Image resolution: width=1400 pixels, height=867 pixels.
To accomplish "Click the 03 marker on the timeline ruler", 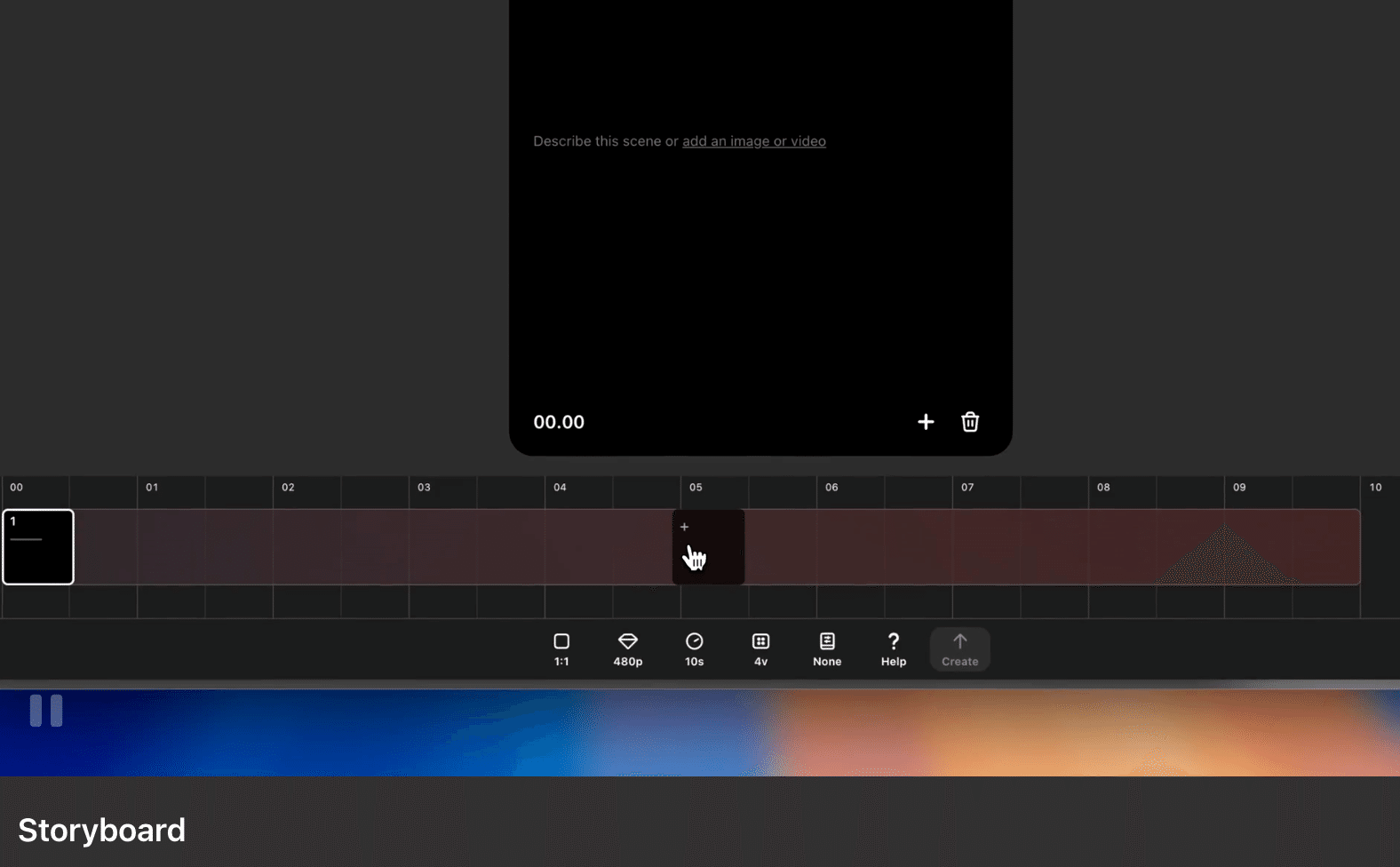I will coord(424,488).
